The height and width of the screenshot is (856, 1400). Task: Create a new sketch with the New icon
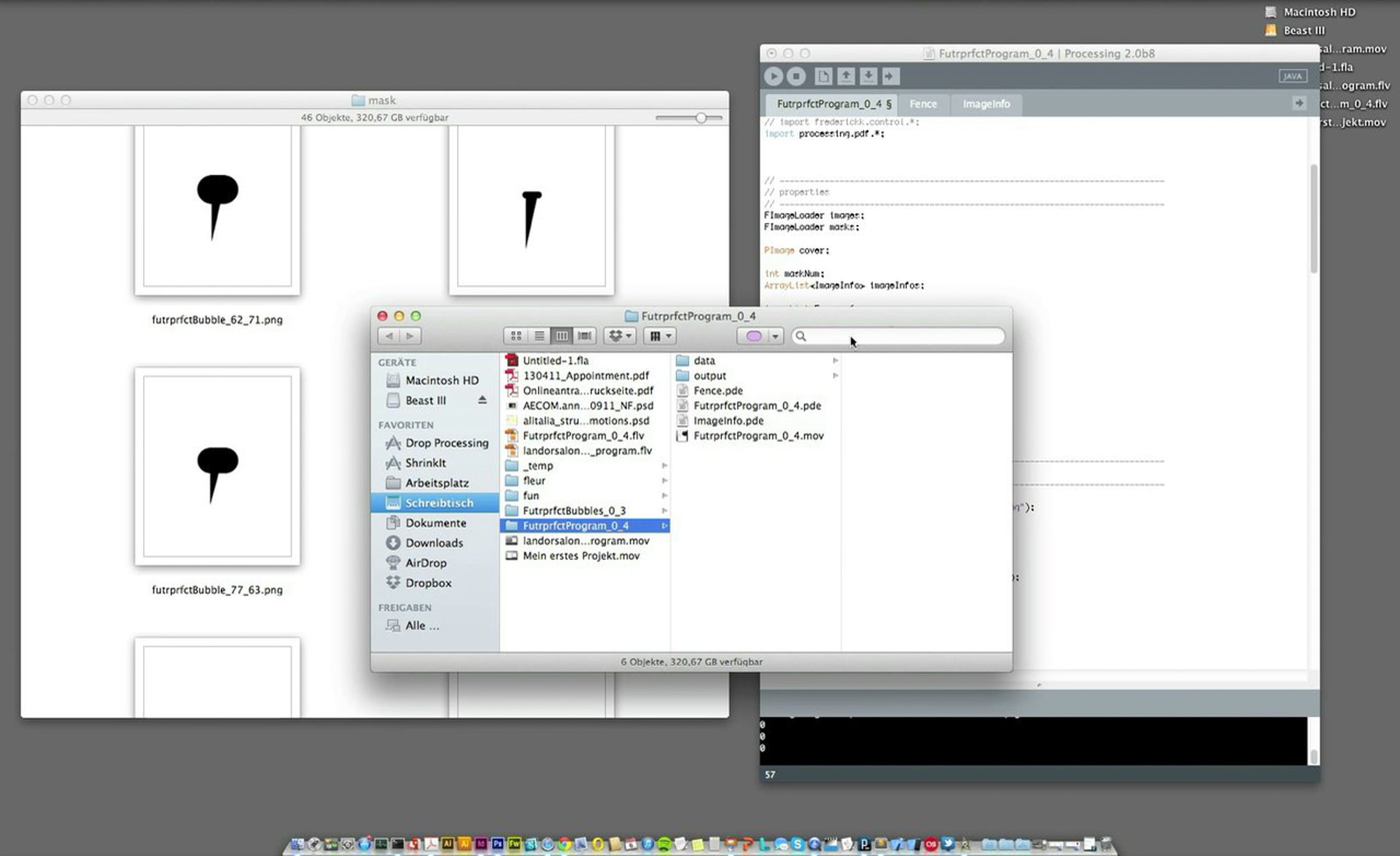(823, 76)
